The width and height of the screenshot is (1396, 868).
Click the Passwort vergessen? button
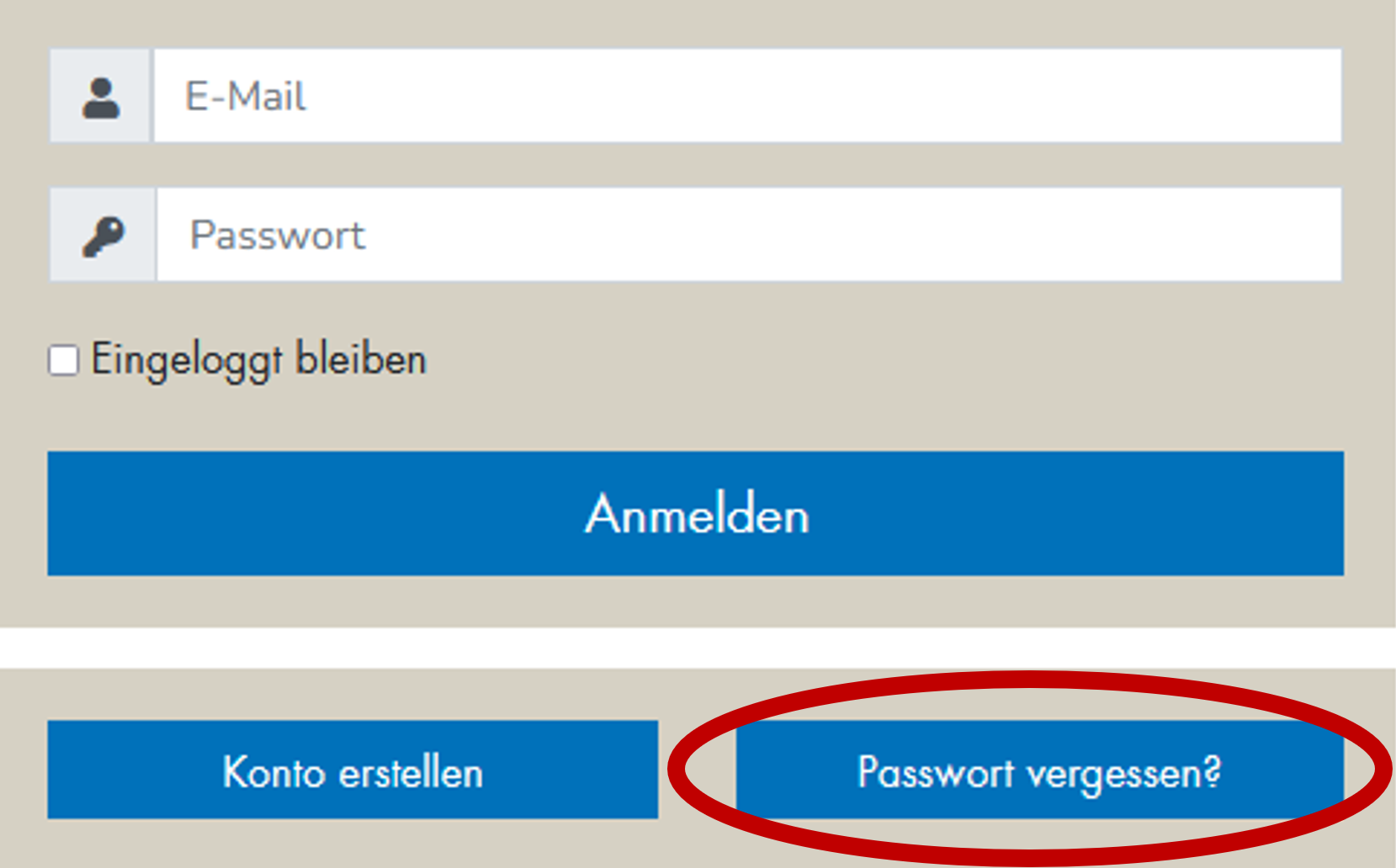click(1039, 770)
